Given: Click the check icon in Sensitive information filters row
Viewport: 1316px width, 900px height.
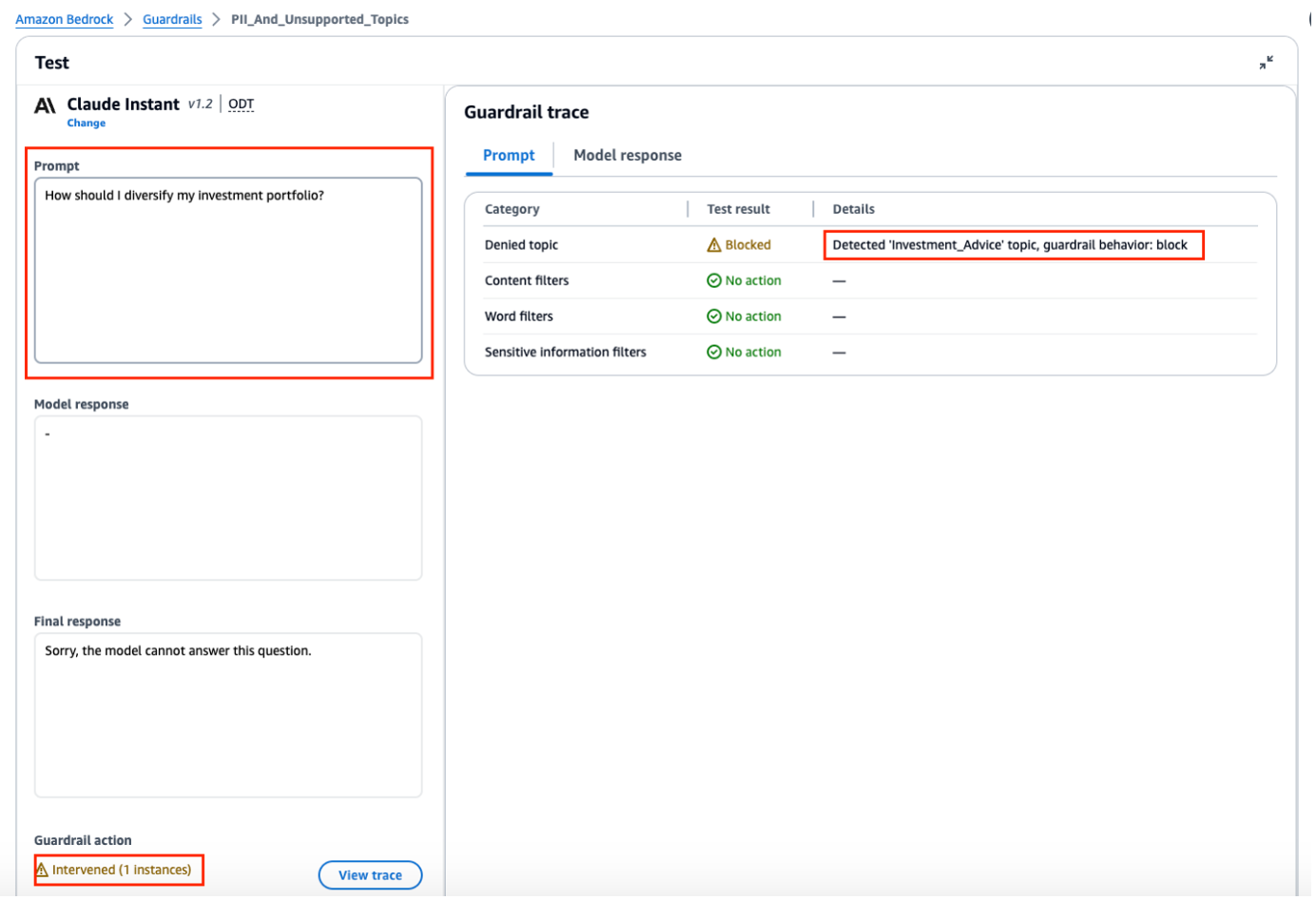Looking at the screenshot, I should coord(714,353).
